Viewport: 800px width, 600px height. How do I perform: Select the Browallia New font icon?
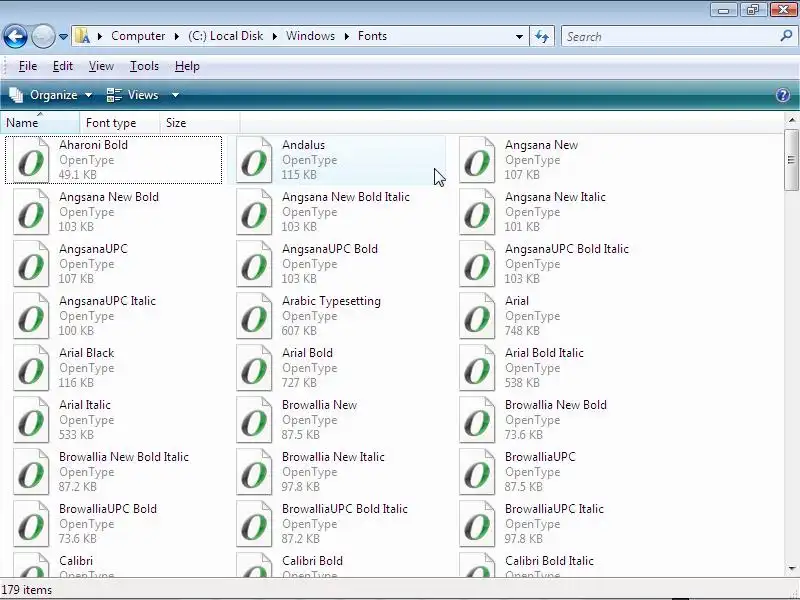(254, 420)
